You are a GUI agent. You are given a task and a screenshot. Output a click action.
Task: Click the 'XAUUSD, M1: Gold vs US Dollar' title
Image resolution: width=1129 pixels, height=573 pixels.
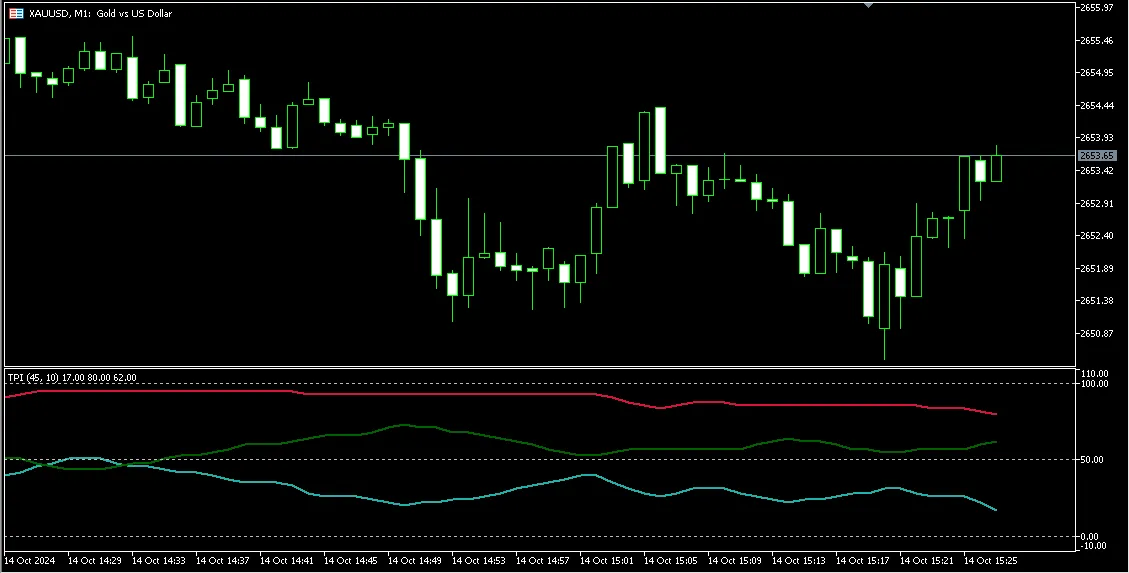[100, 13]
